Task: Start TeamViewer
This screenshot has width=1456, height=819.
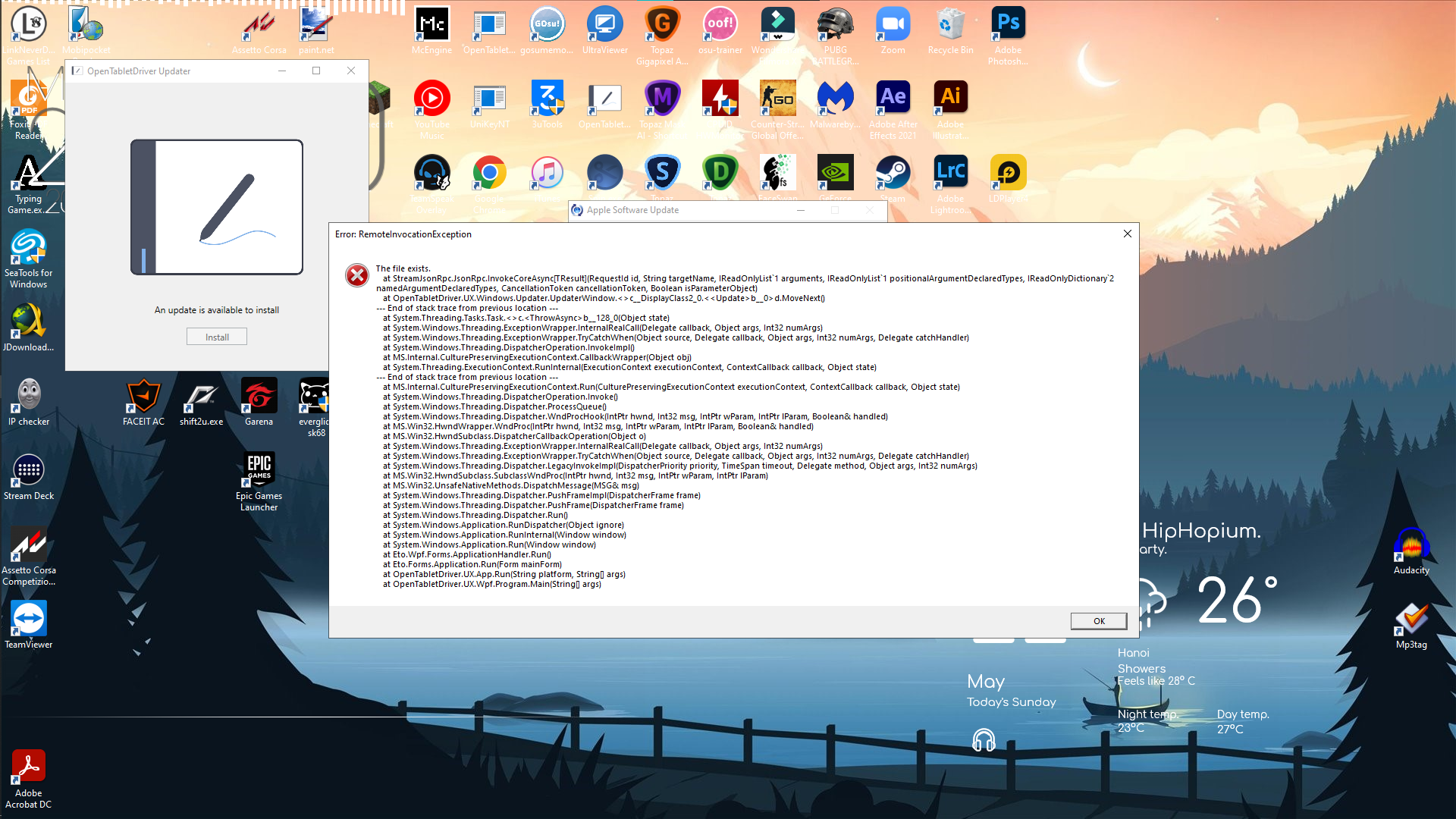Action: click(28, 617)
